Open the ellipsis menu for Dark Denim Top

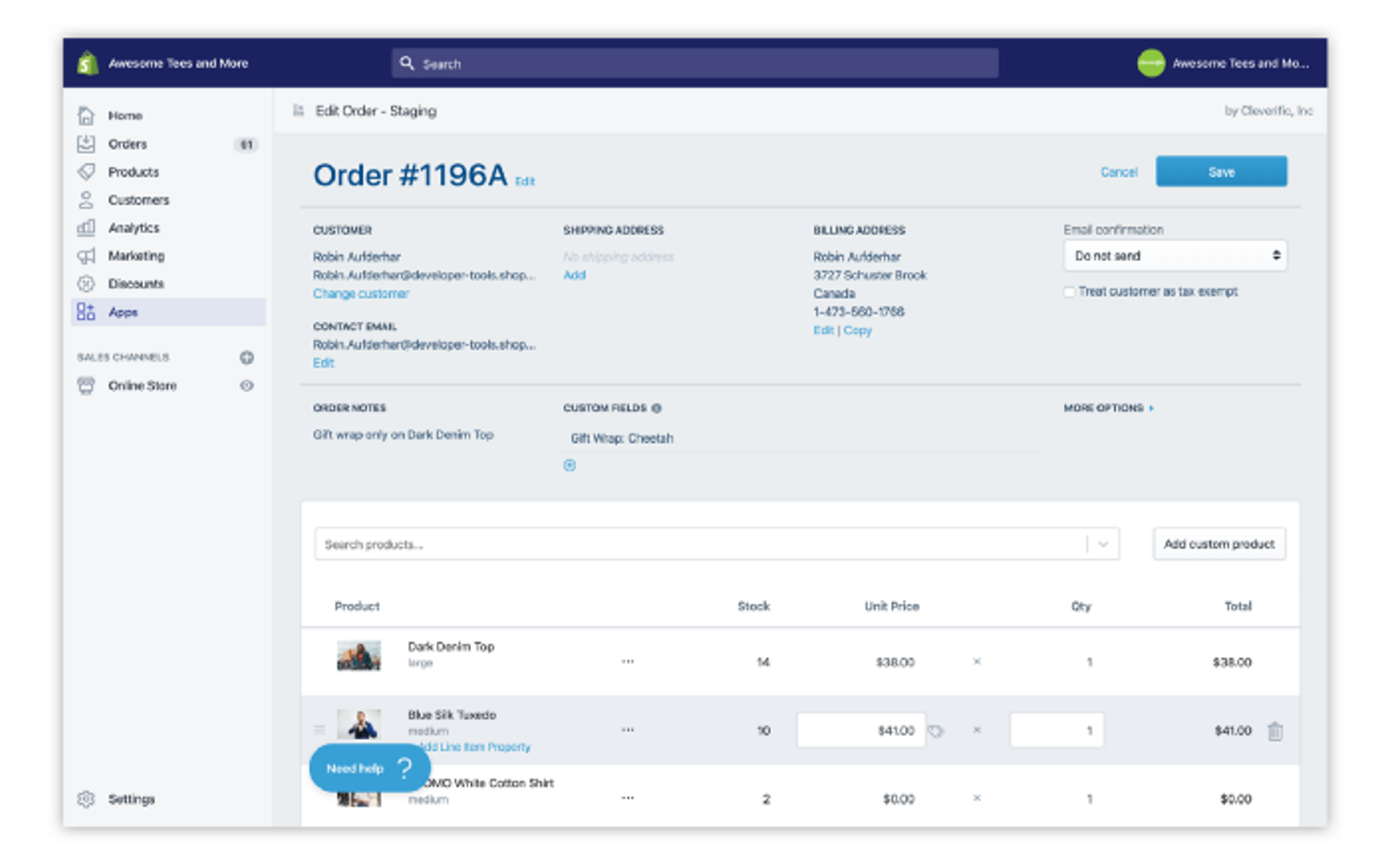pyautogui.click(x=628, y=662)
